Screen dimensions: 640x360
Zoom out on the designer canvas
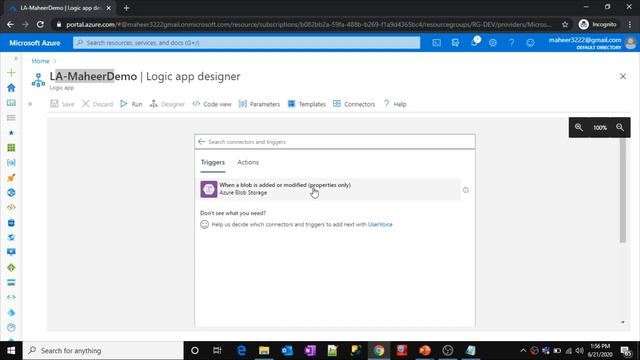pos(620,127)
